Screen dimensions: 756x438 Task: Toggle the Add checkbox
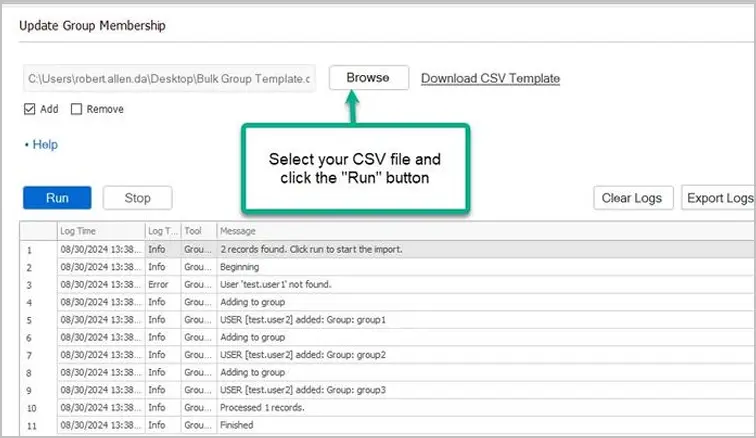(29, 109)
